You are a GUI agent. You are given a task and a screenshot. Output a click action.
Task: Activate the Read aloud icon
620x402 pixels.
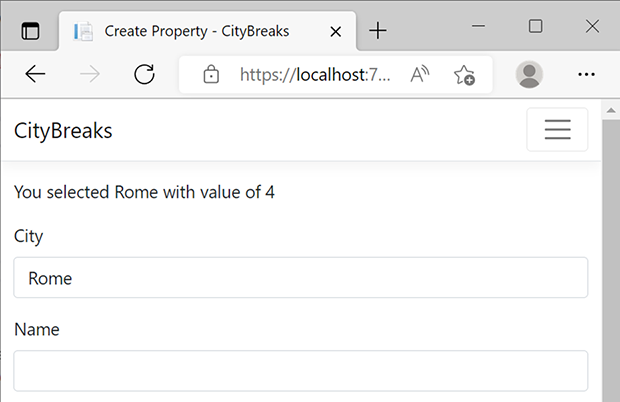pyautogui.click(x=420, y=74)
